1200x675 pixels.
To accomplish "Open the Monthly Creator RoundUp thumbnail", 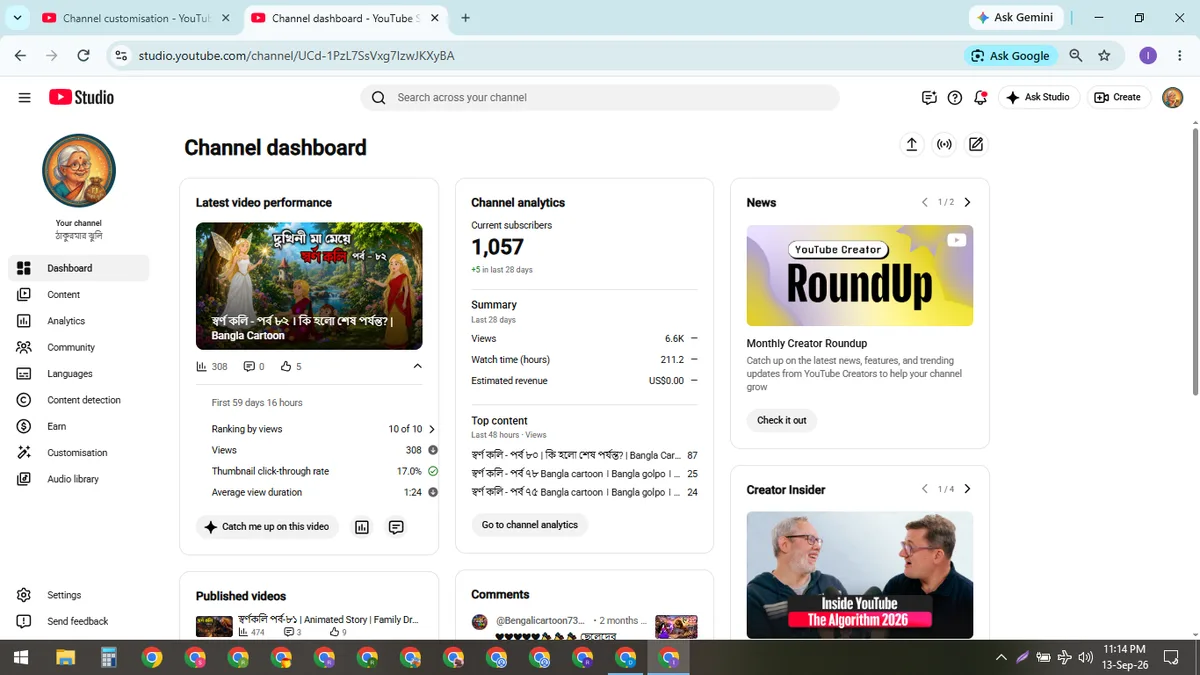I will pyautogui.click(x=860, y=275).
